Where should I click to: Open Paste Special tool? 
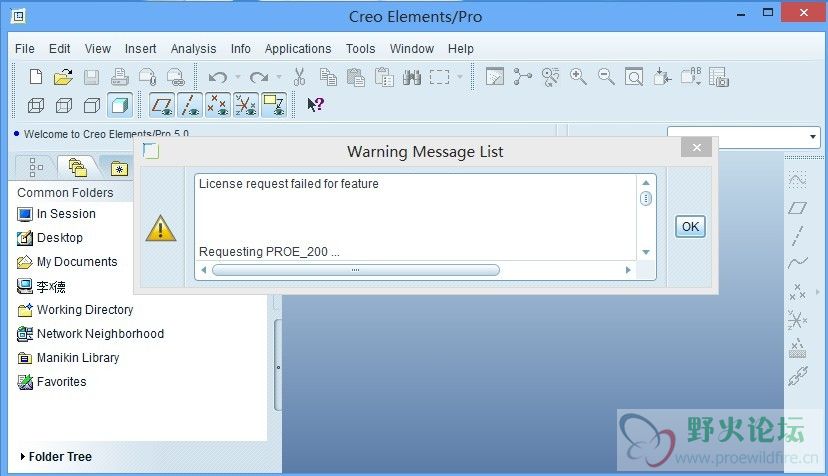click(384, 77)
